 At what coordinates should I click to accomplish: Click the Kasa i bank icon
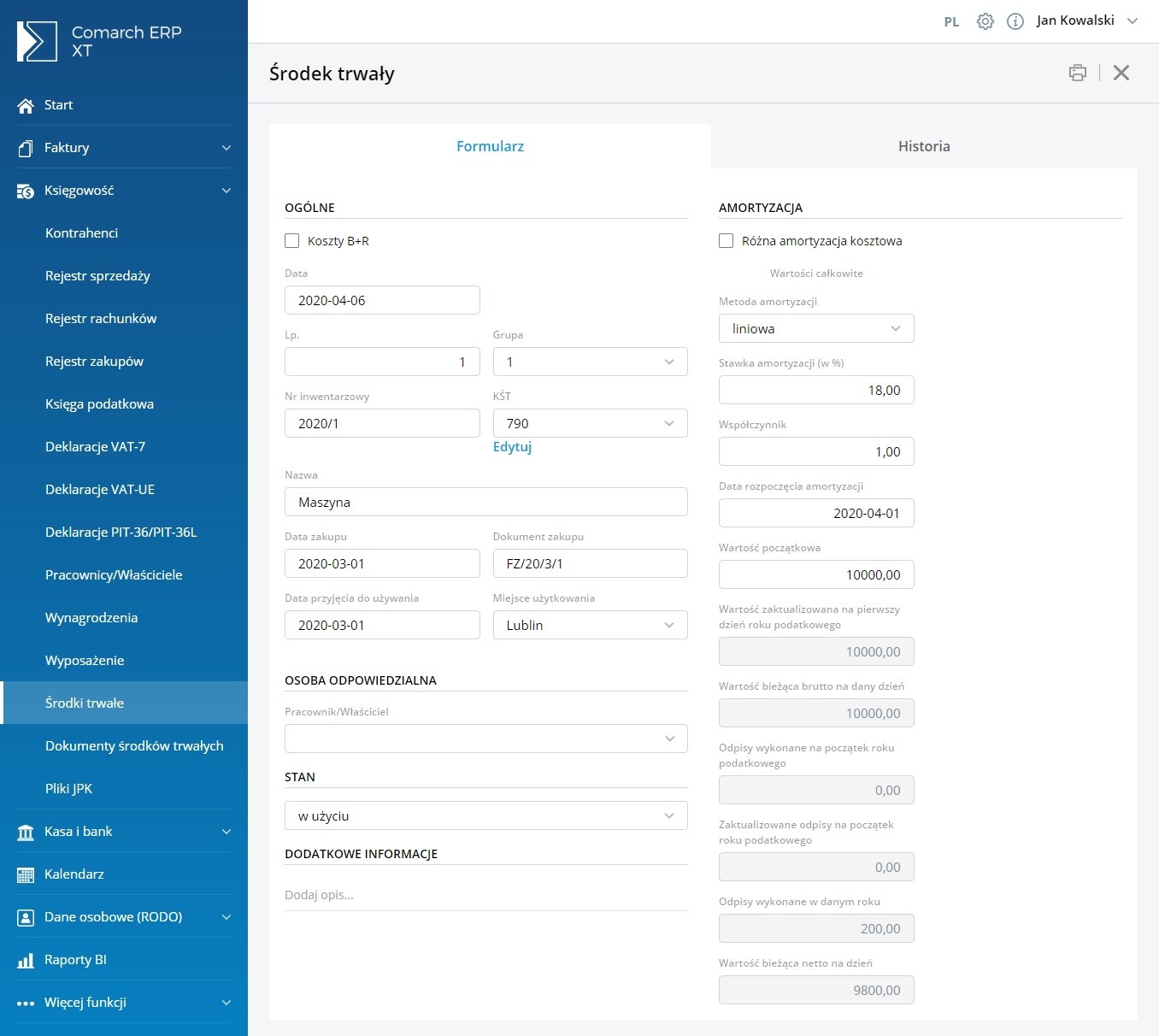[26, 832]
